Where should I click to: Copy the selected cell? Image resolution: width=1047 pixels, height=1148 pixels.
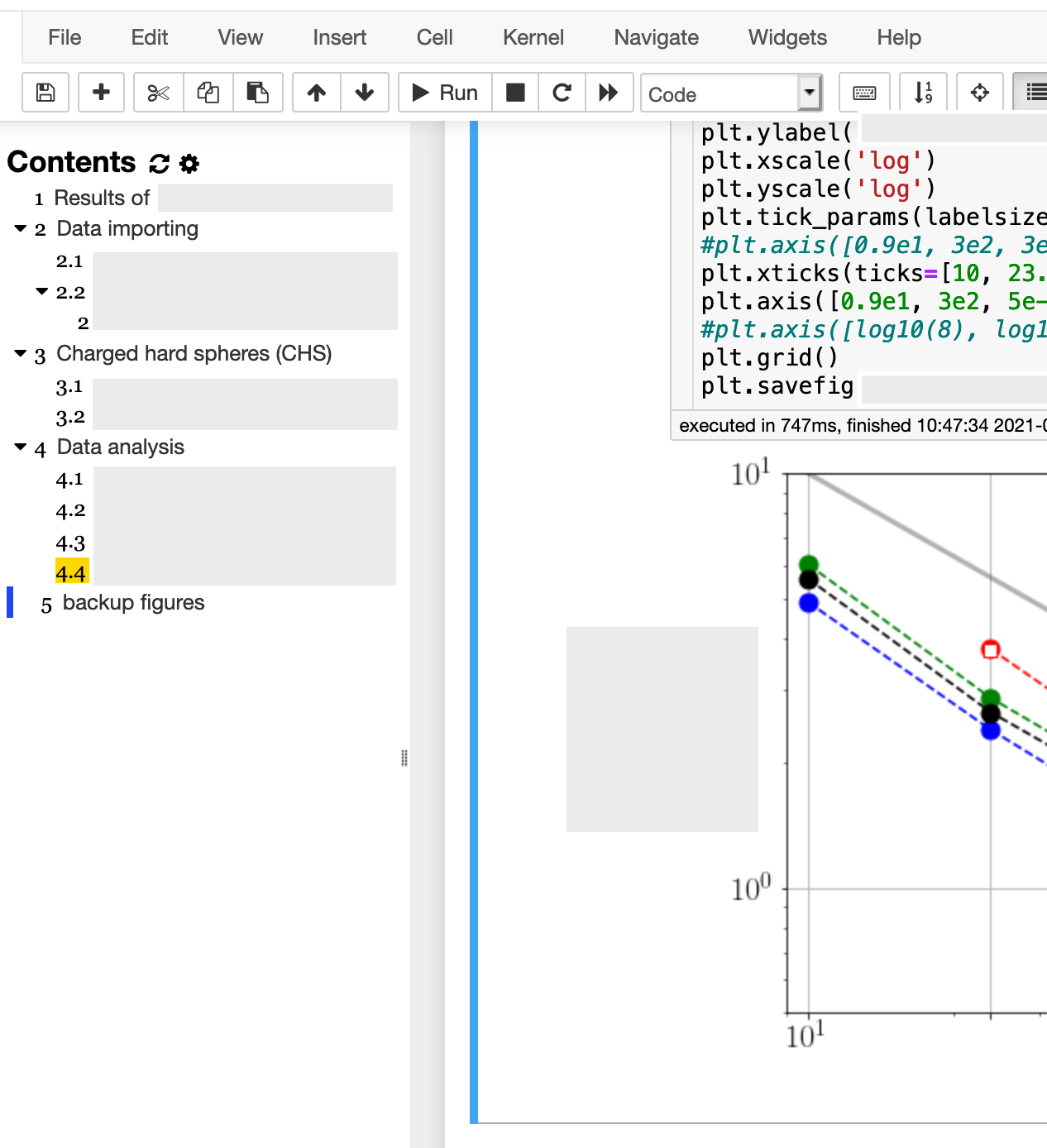(x=208, y=93)
